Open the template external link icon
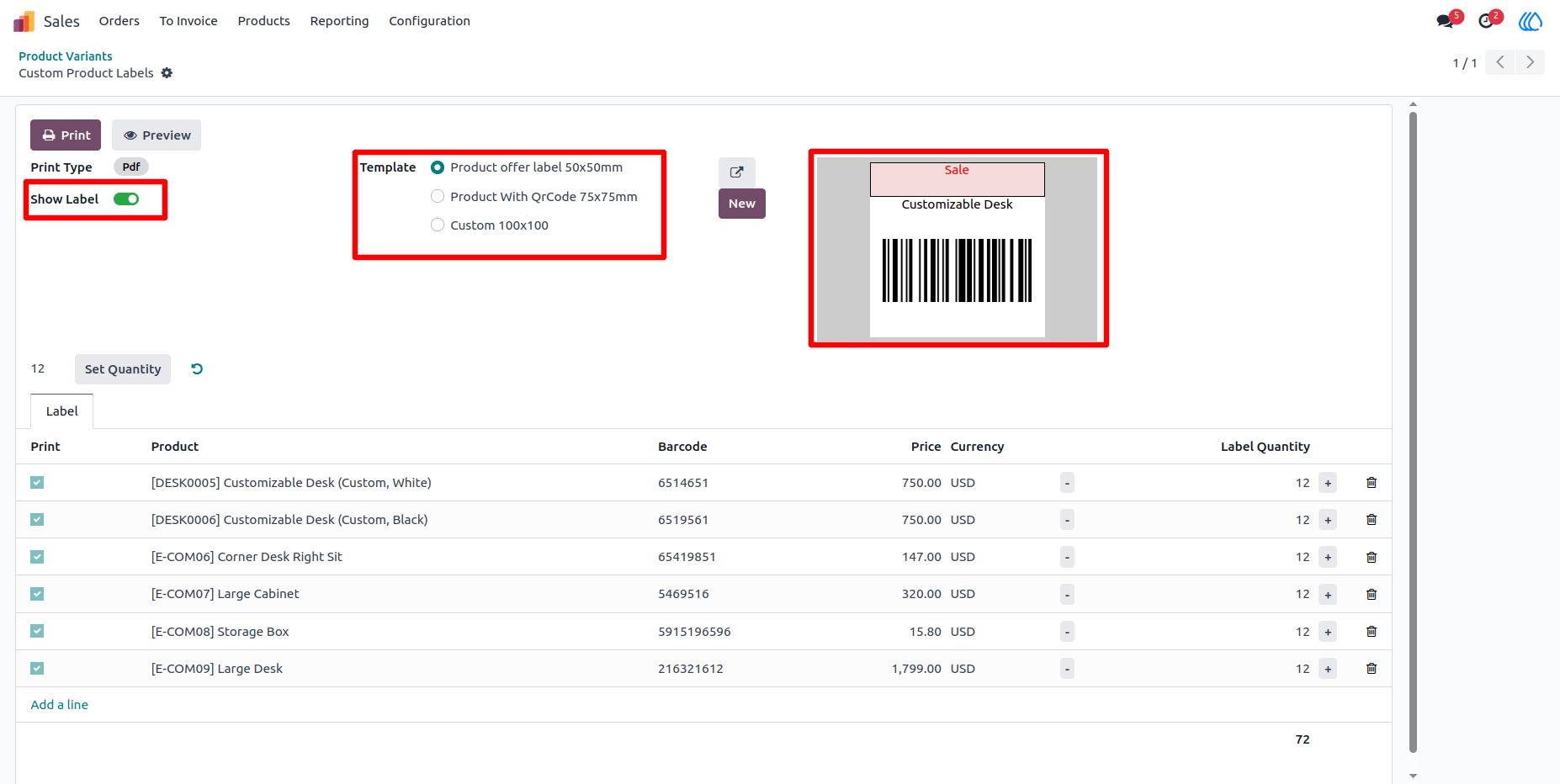Viewport: 1560px width, 784px height. point(737,172)
